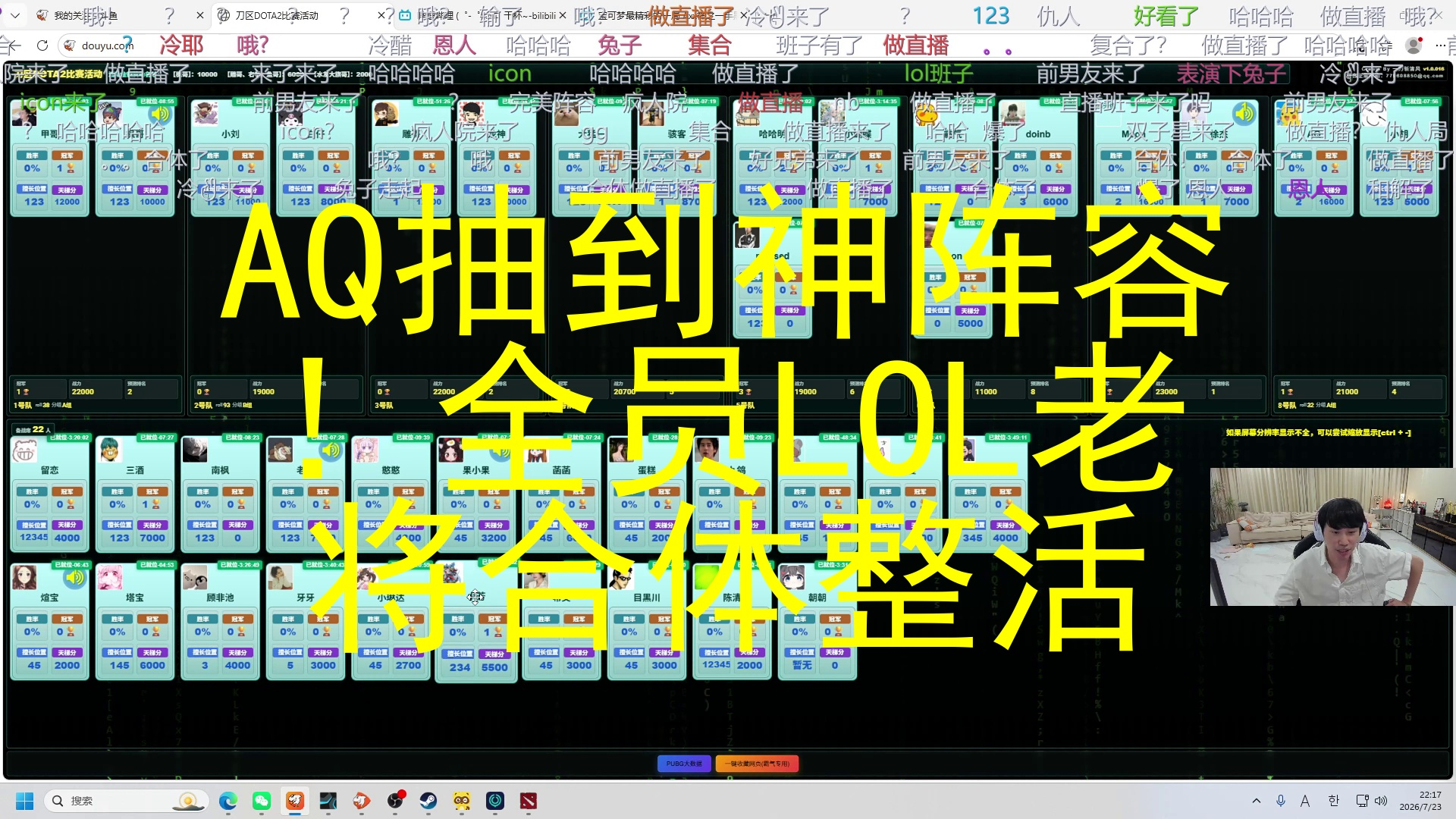Image resolution: width=1456 pixels, height=819 pixels.
Task: Select the player name 塔宝
Action: 135,598
